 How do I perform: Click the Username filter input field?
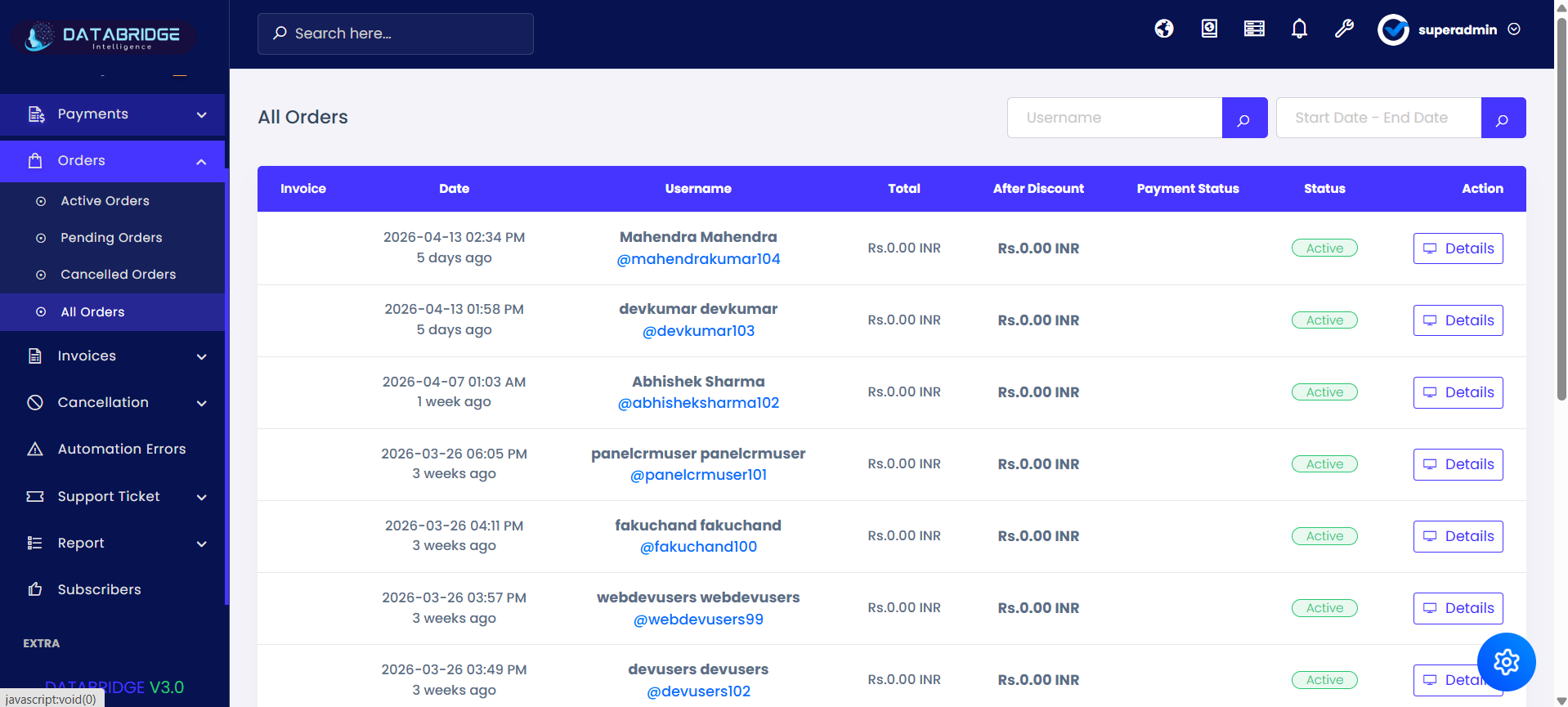1114,118
